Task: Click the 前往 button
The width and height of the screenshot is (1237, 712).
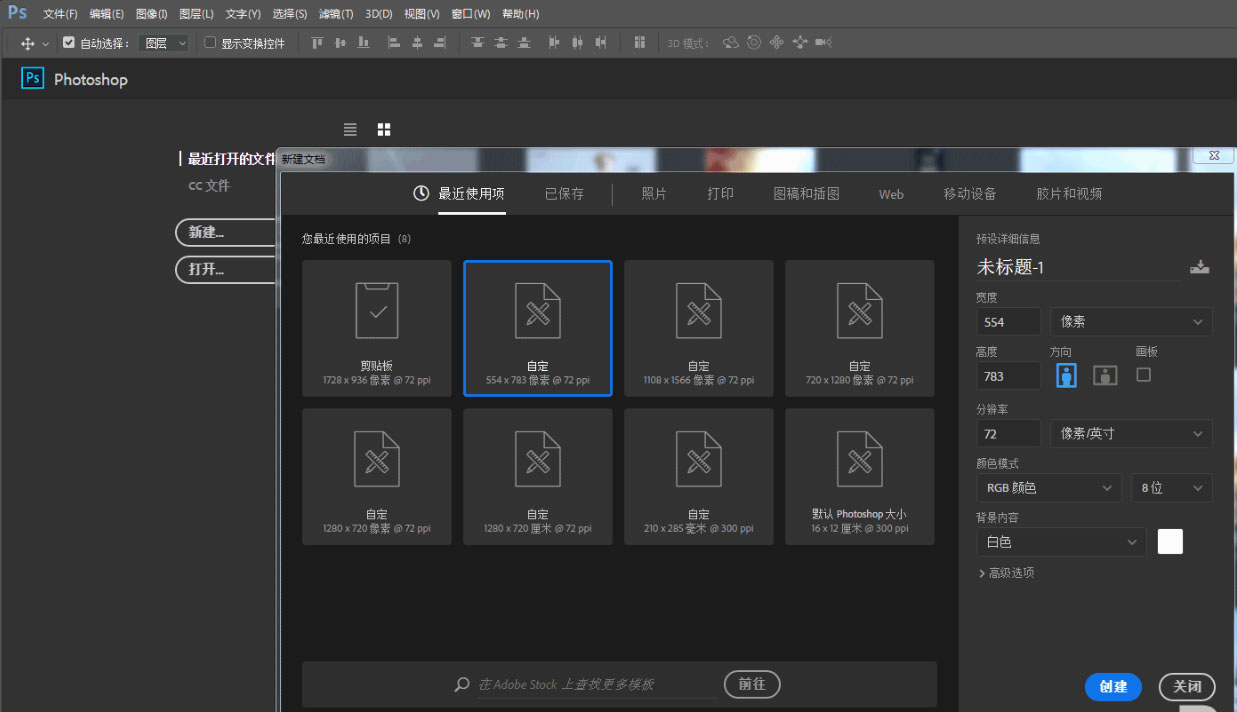Action: point(752,684)
